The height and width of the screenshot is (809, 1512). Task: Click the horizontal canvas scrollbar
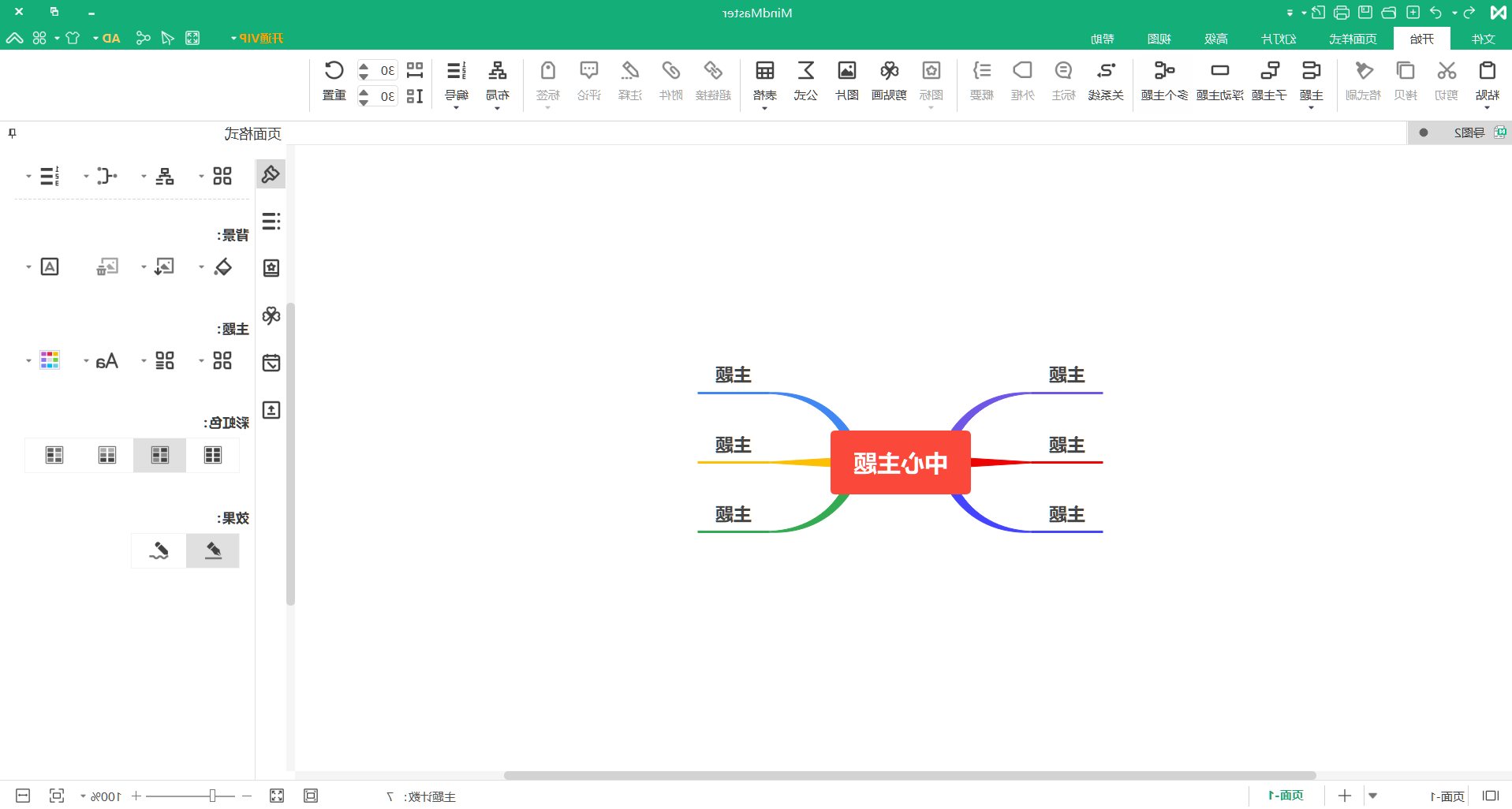pyautogui.click(x=909, y=775)
